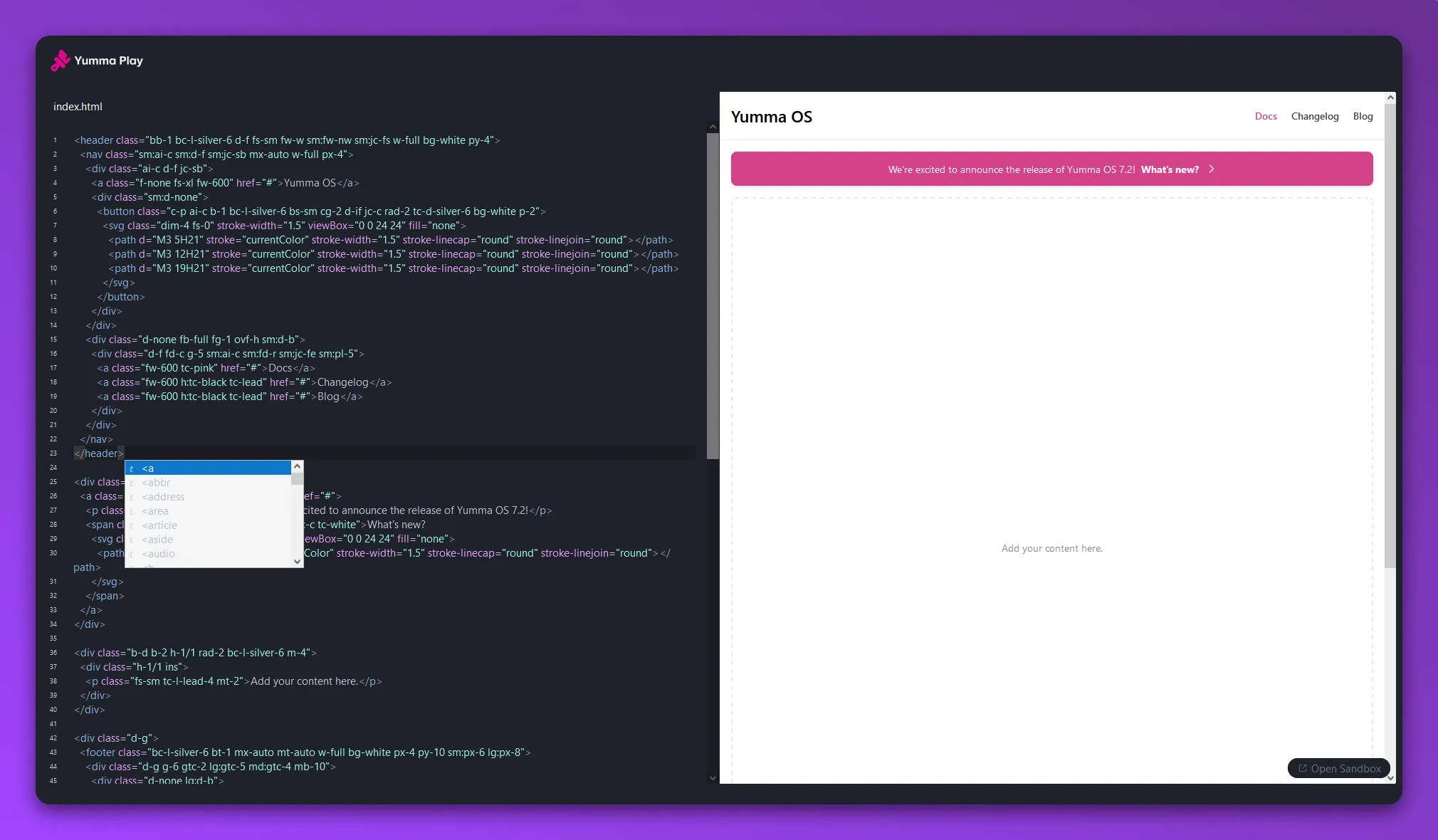Click the Blog anchor code on line 19
This screenshot has width=1438, height=840.
[230, 397]
